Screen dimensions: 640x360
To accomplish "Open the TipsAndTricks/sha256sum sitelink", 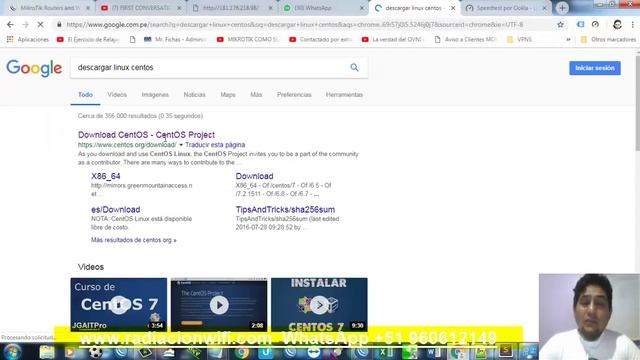I will point(285,210).
